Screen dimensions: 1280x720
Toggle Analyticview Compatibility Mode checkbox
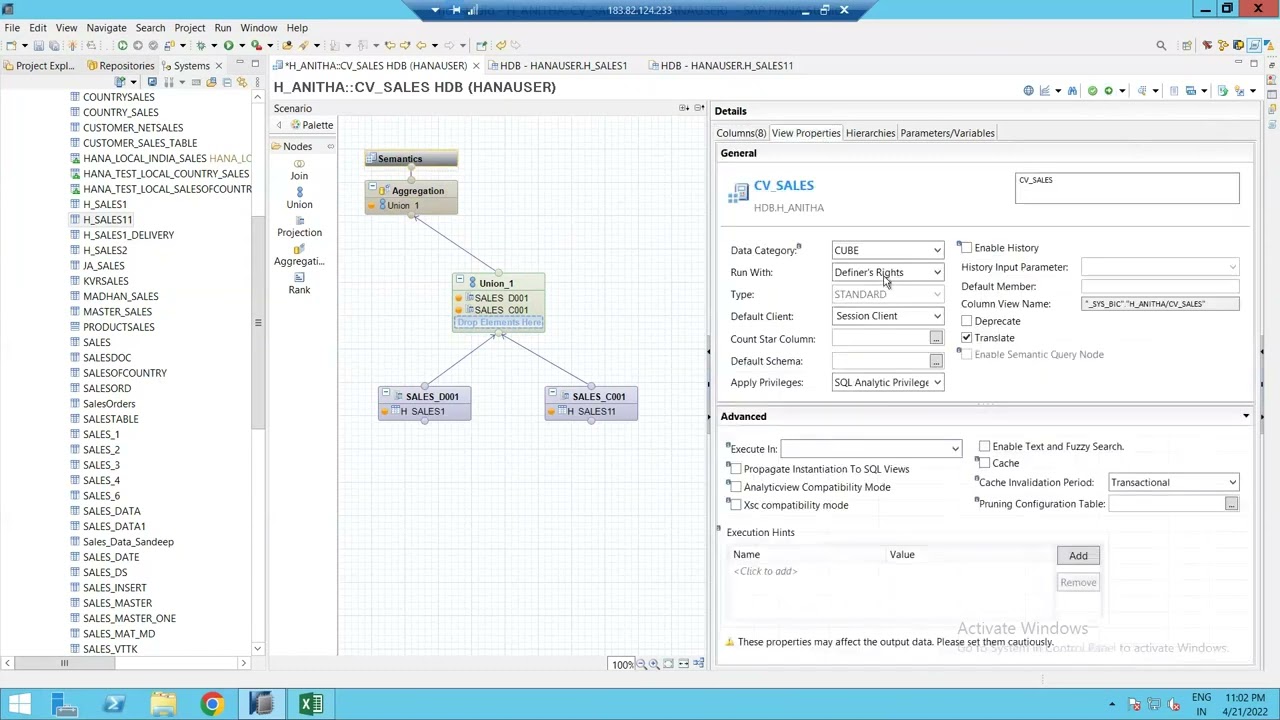coord(736,487)
